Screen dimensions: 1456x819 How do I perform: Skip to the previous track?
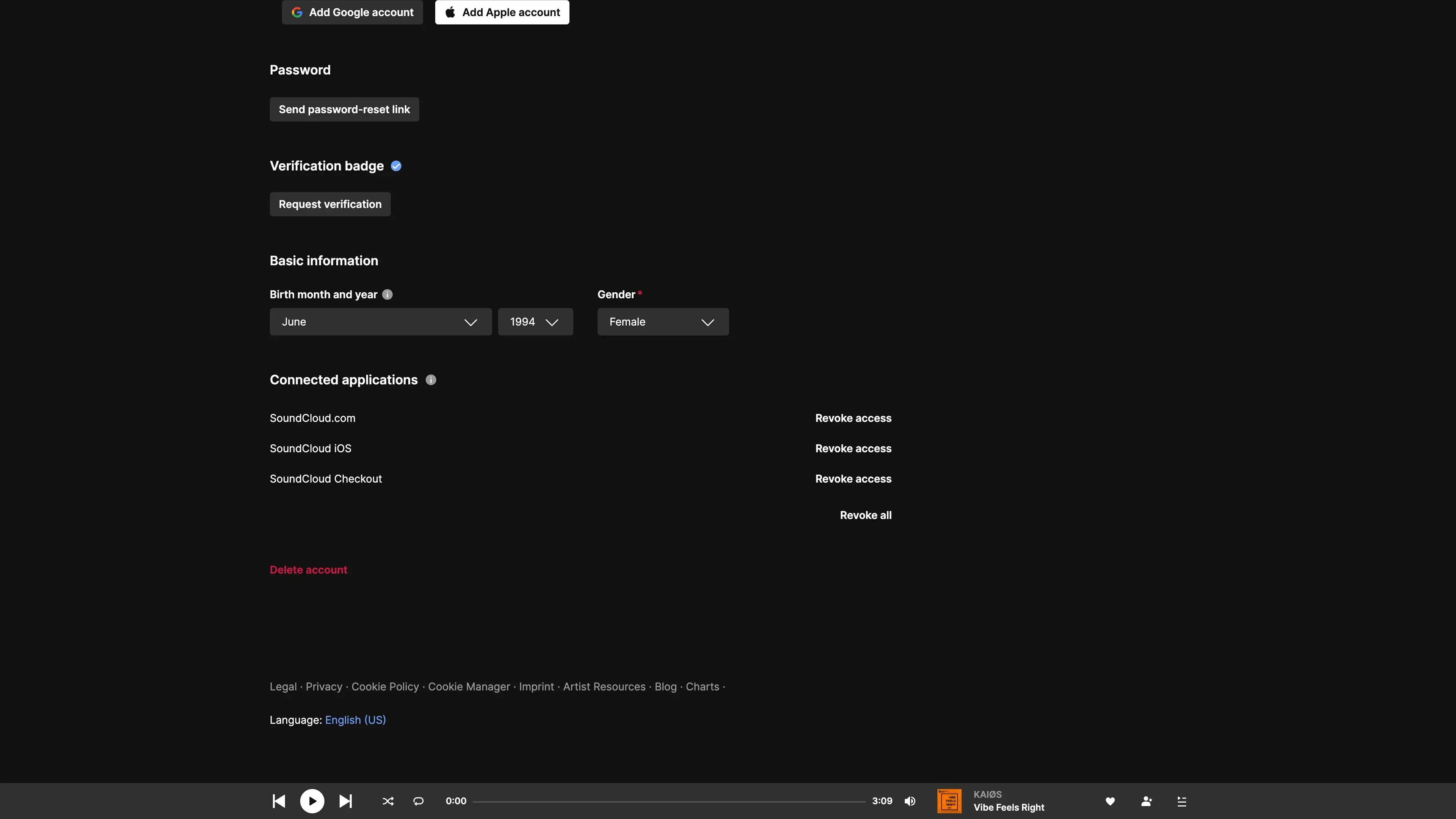point(279,801)
